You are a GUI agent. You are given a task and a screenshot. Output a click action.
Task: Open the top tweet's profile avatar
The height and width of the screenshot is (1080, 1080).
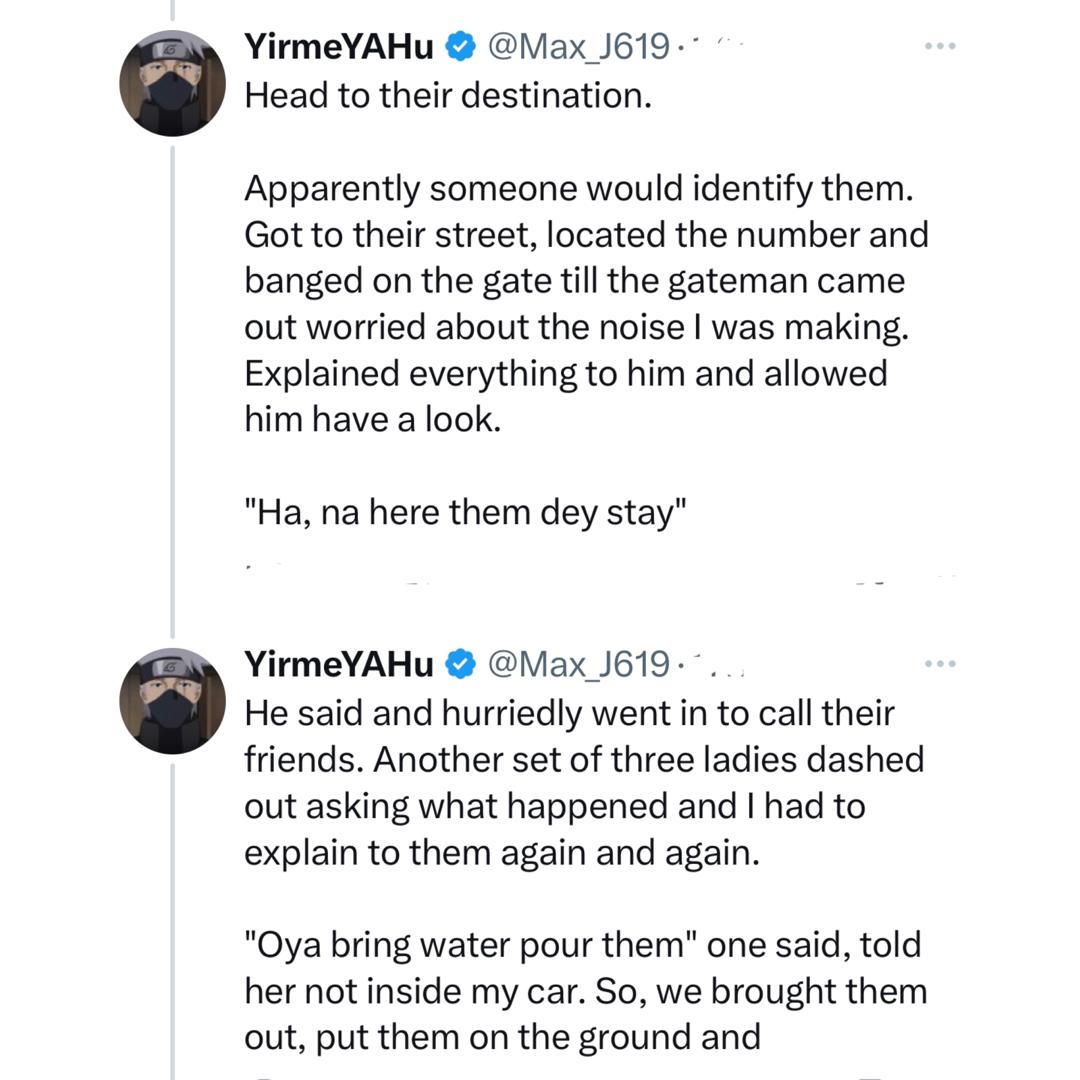tap(172, 83)
